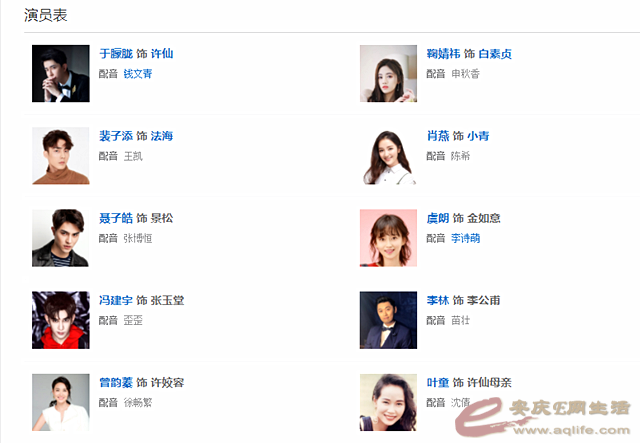This screenshot has width=640, height=443.
Task: Open actress link 鞠婧祎
Action: (x=443, y=53)
